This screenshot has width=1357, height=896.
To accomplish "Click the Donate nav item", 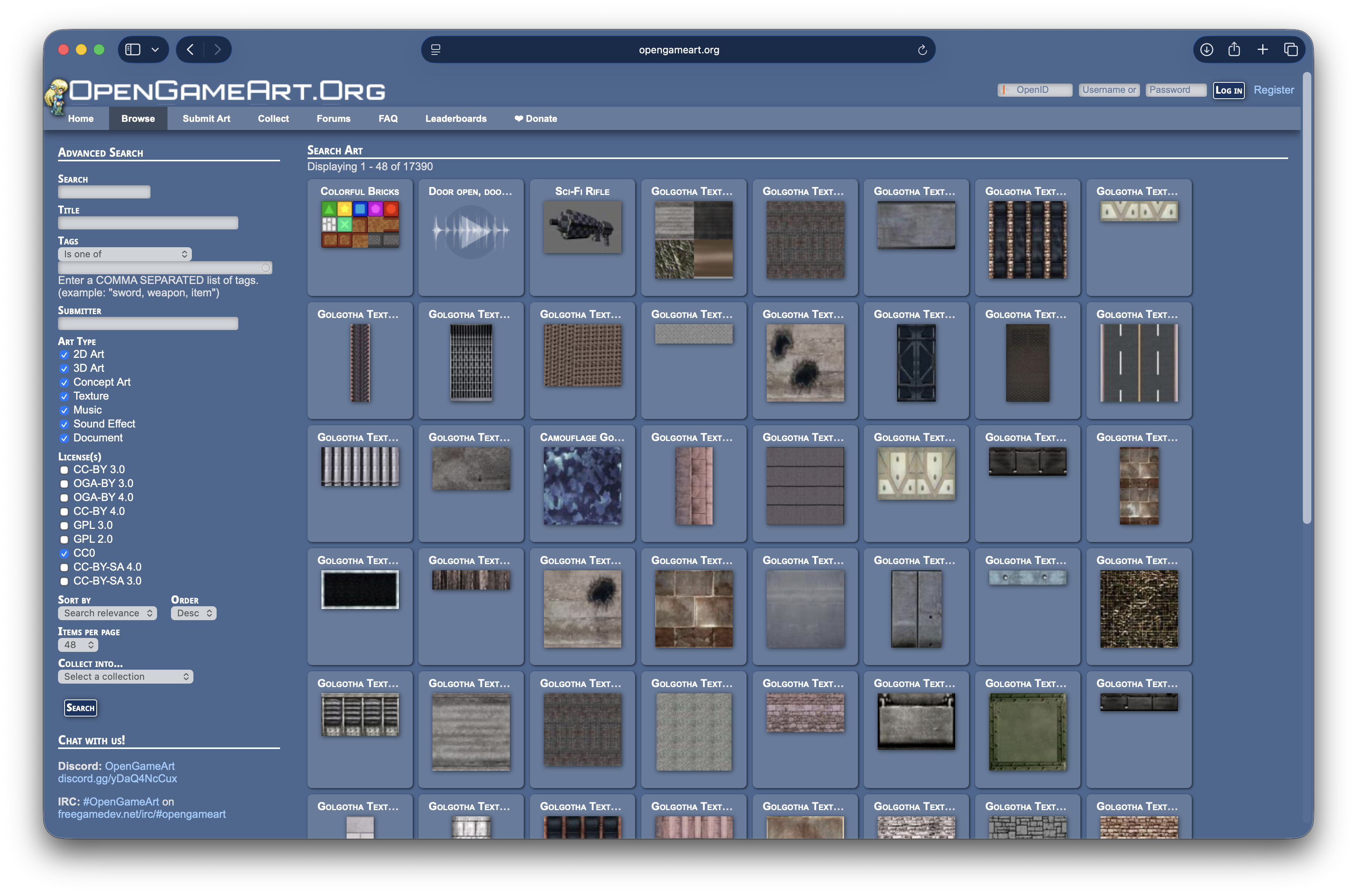I will click(535, 119).
